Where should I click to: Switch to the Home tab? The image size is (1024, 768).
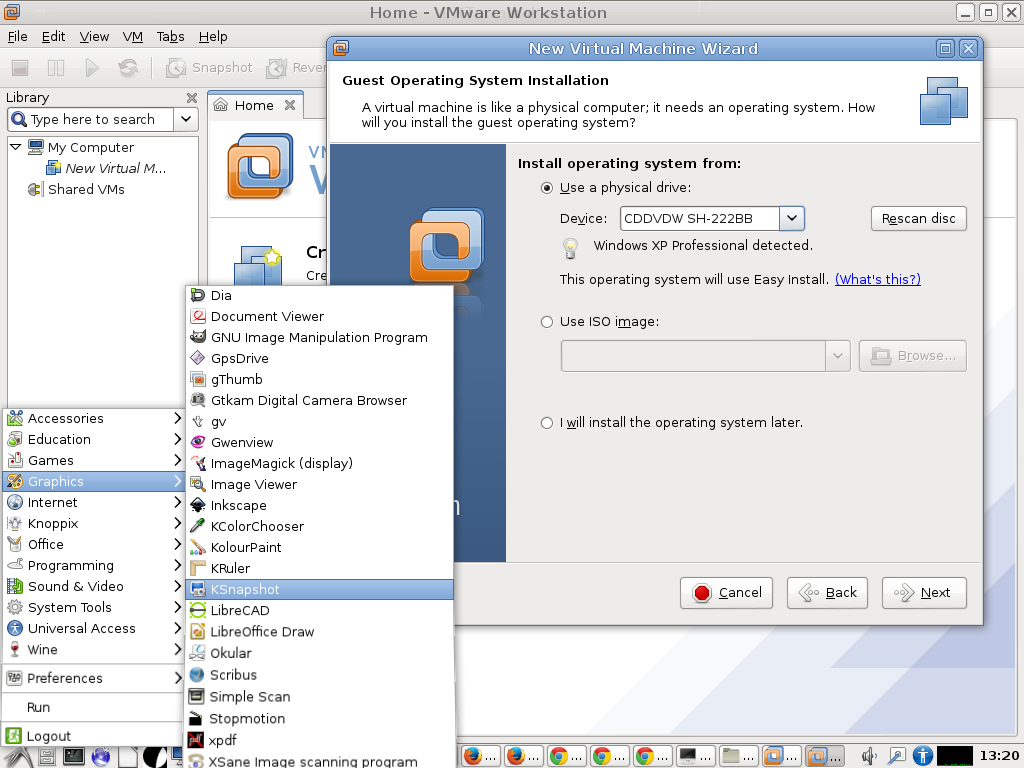coord(253,105)
